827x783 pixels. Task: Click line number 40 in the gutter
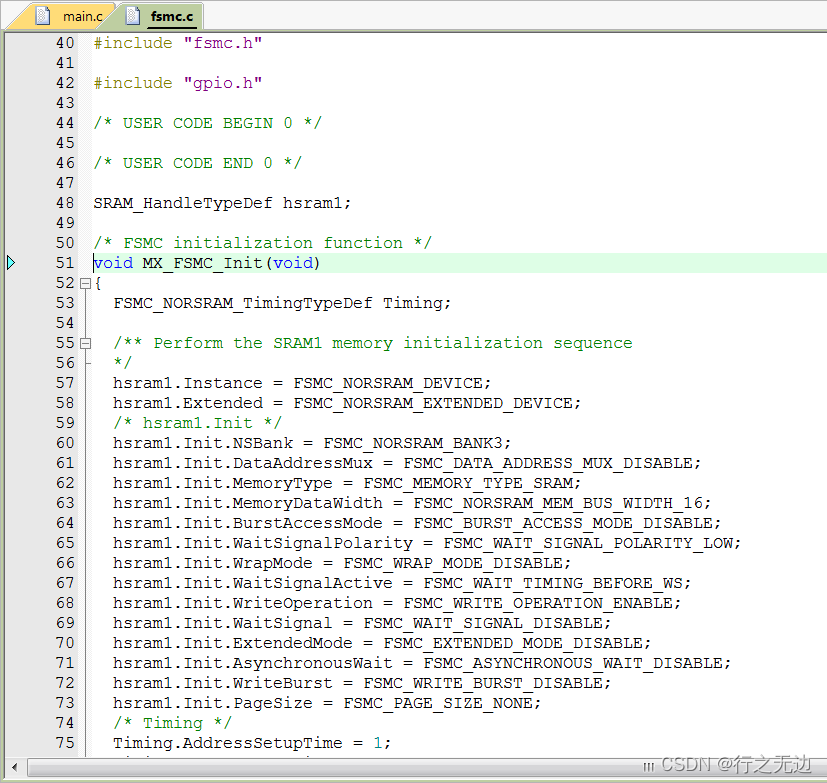coord(65,43)
